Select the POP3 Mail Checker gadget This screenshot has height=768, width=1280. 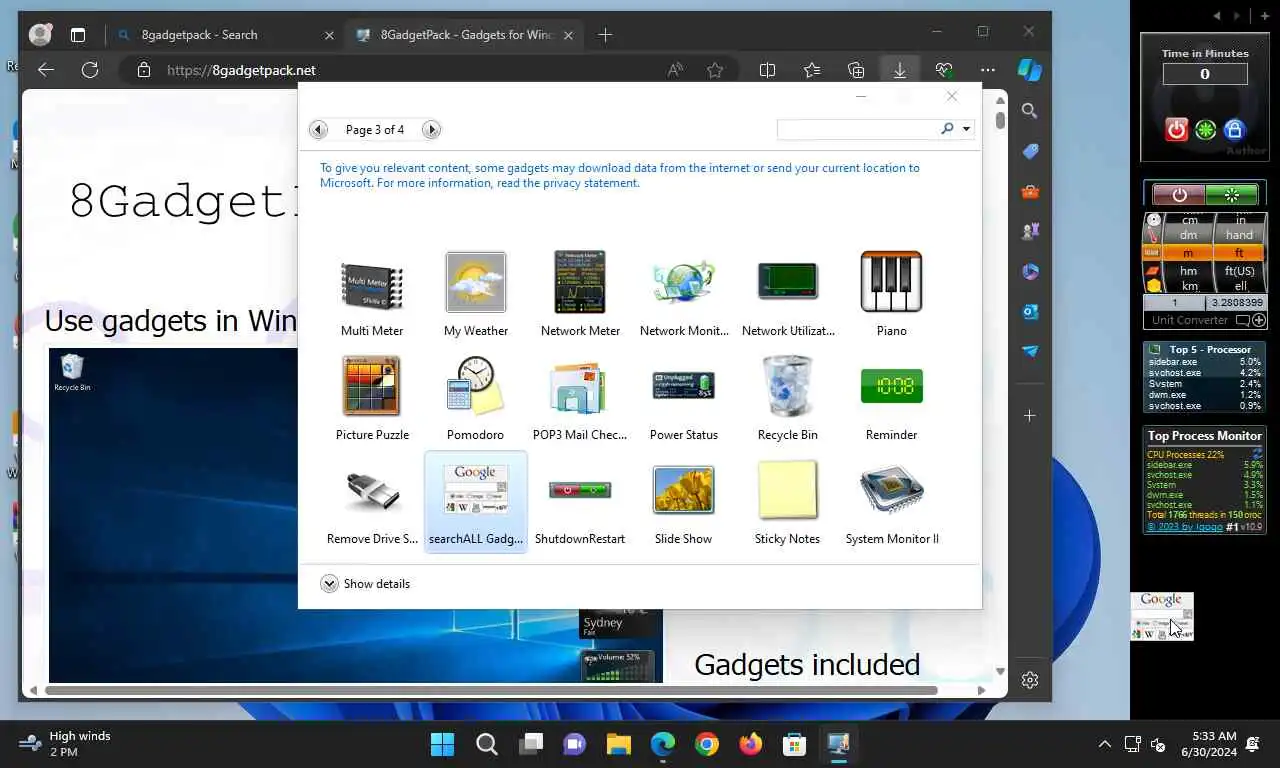580,400
